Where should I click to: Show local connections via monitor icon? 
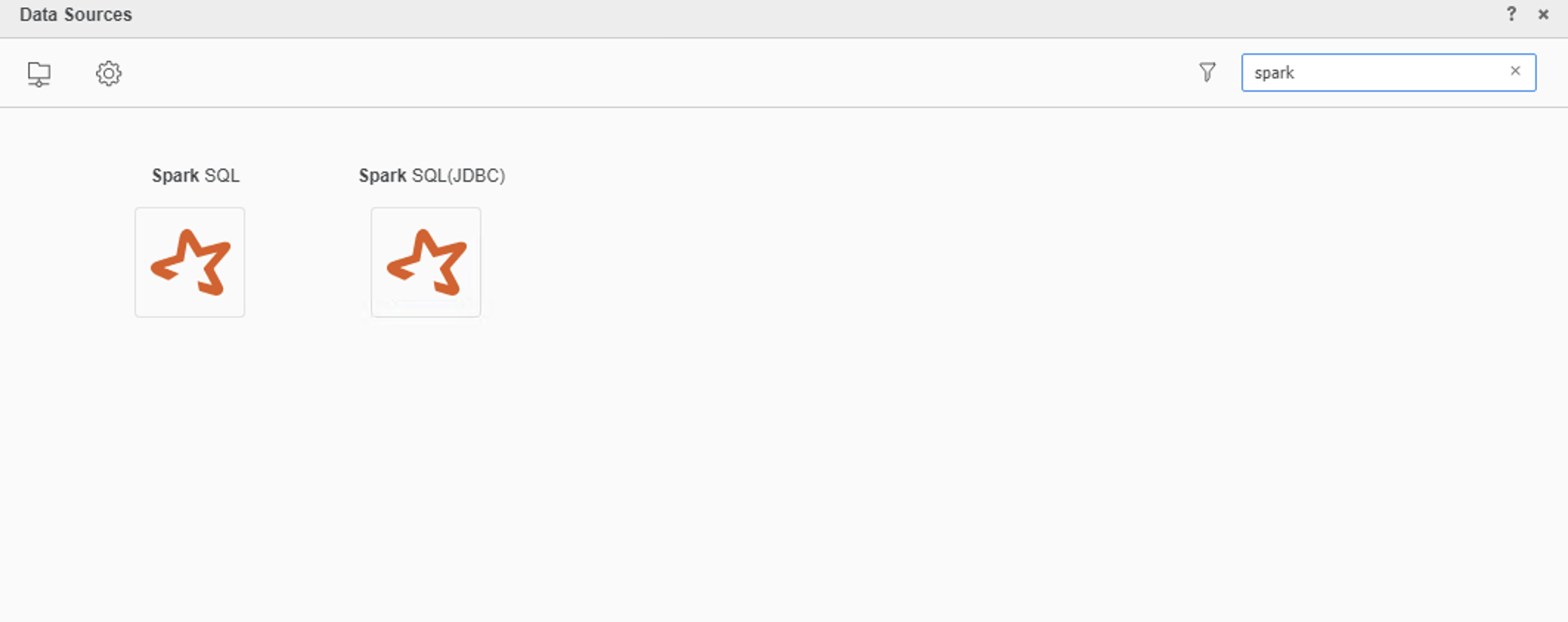tap(39, 74)
